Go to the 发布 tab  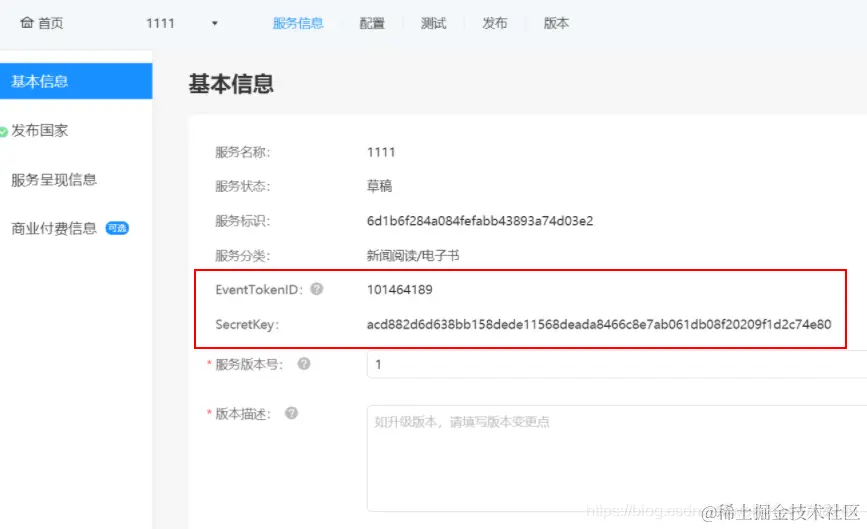(x=495, y=23)
